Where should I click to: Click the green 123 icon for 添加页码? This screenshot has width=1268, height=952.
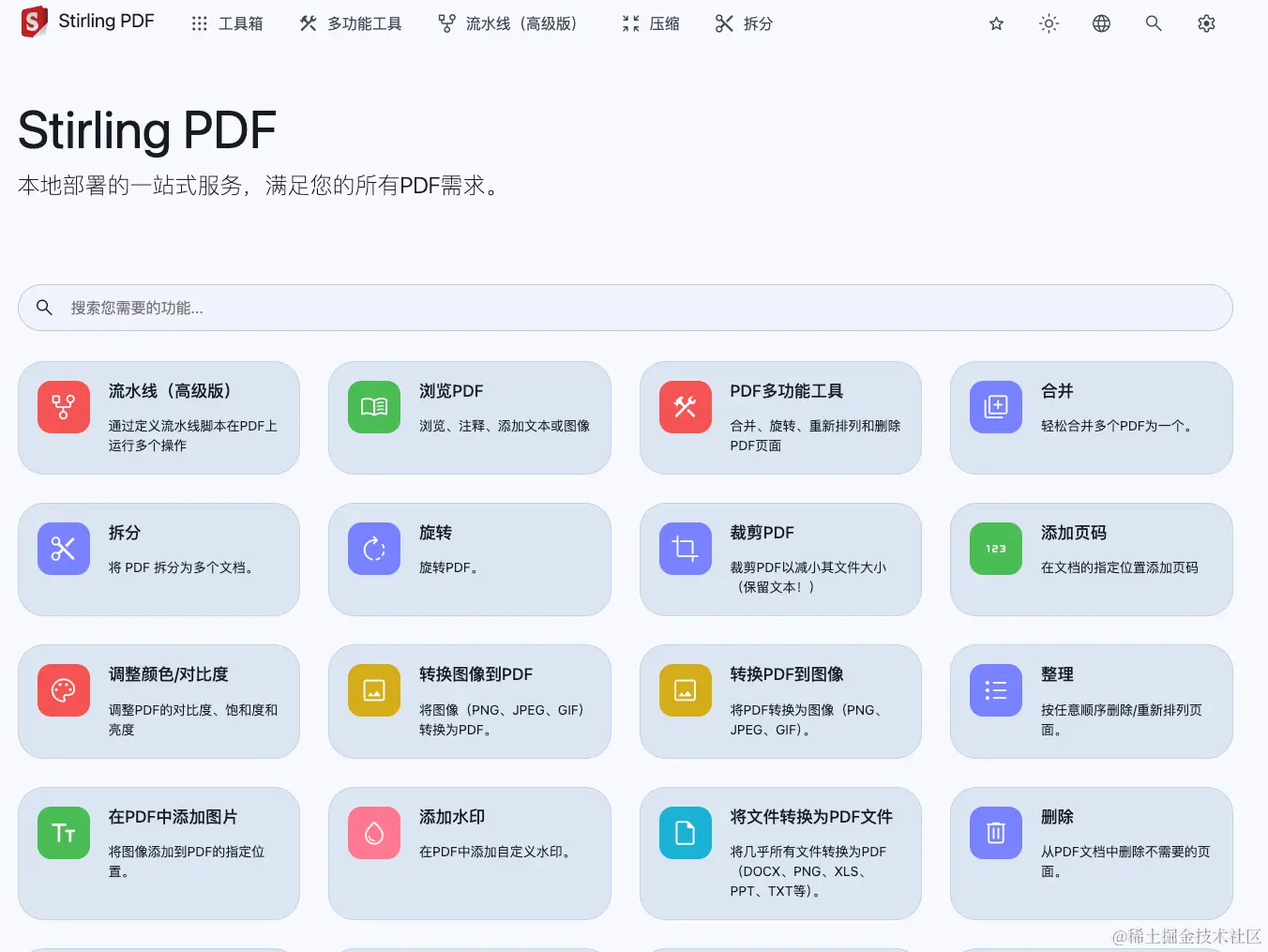(996, 549)
